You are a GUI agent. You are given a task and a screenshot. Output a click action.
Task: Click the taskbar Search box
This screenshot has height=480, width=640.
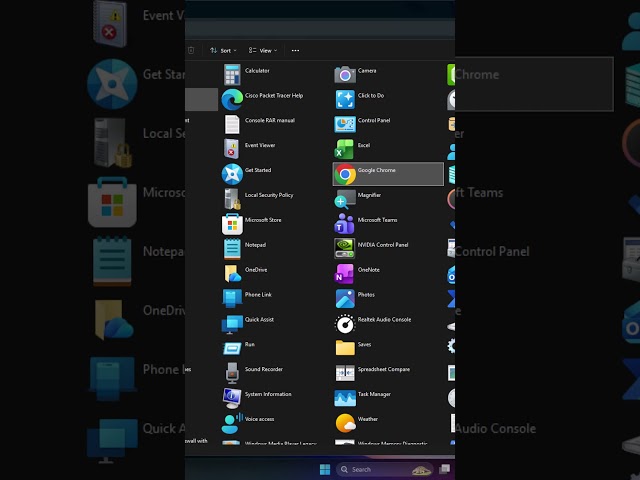385,469
